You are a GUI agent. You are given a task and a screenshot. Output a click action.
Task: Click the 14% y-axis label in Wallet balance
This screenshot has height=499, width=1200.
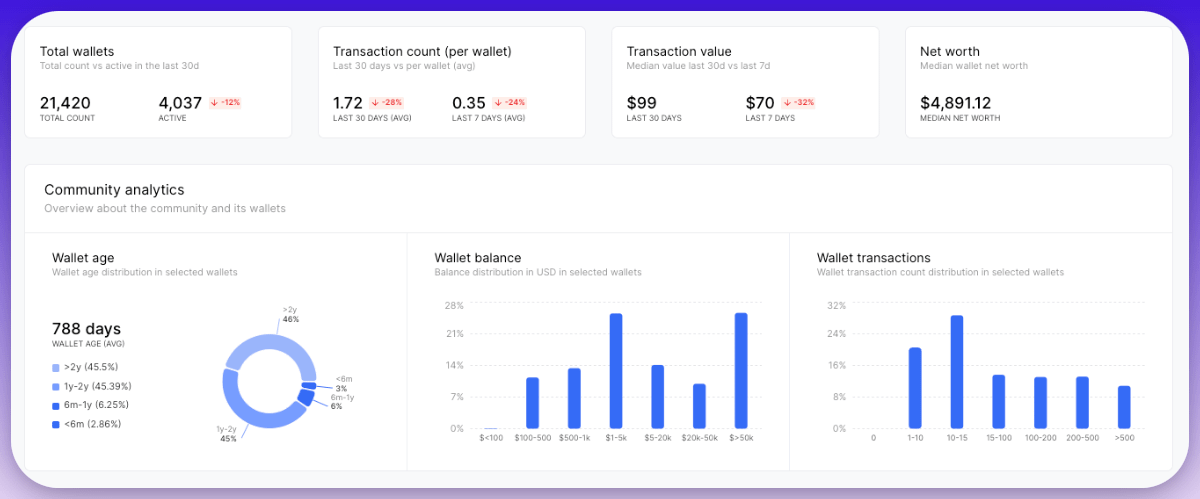[x=454, y=365]
